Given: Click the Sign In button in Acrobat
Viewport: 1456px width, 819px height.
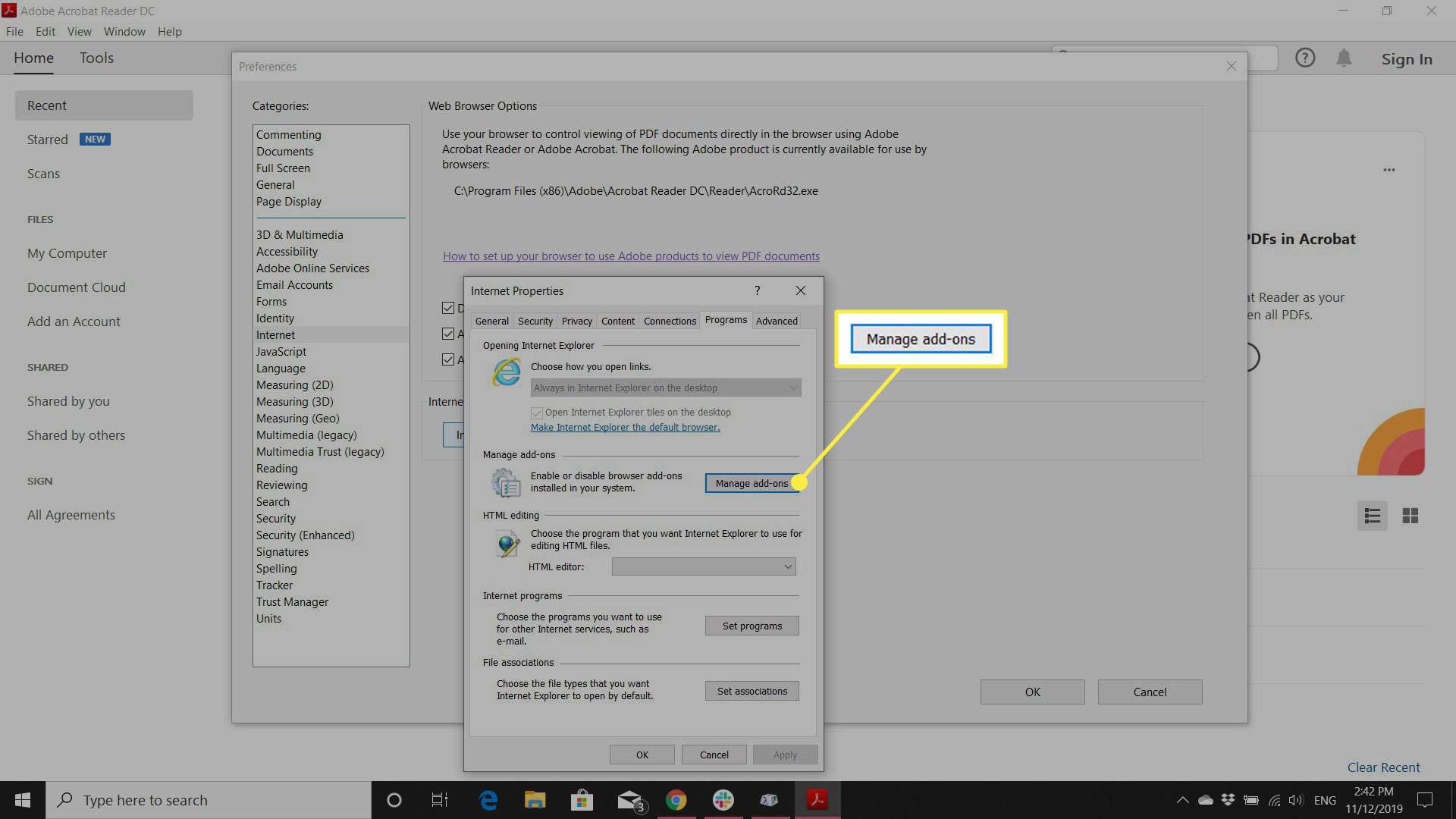Looking at the screenshot, I should (x=1407, y=57).
